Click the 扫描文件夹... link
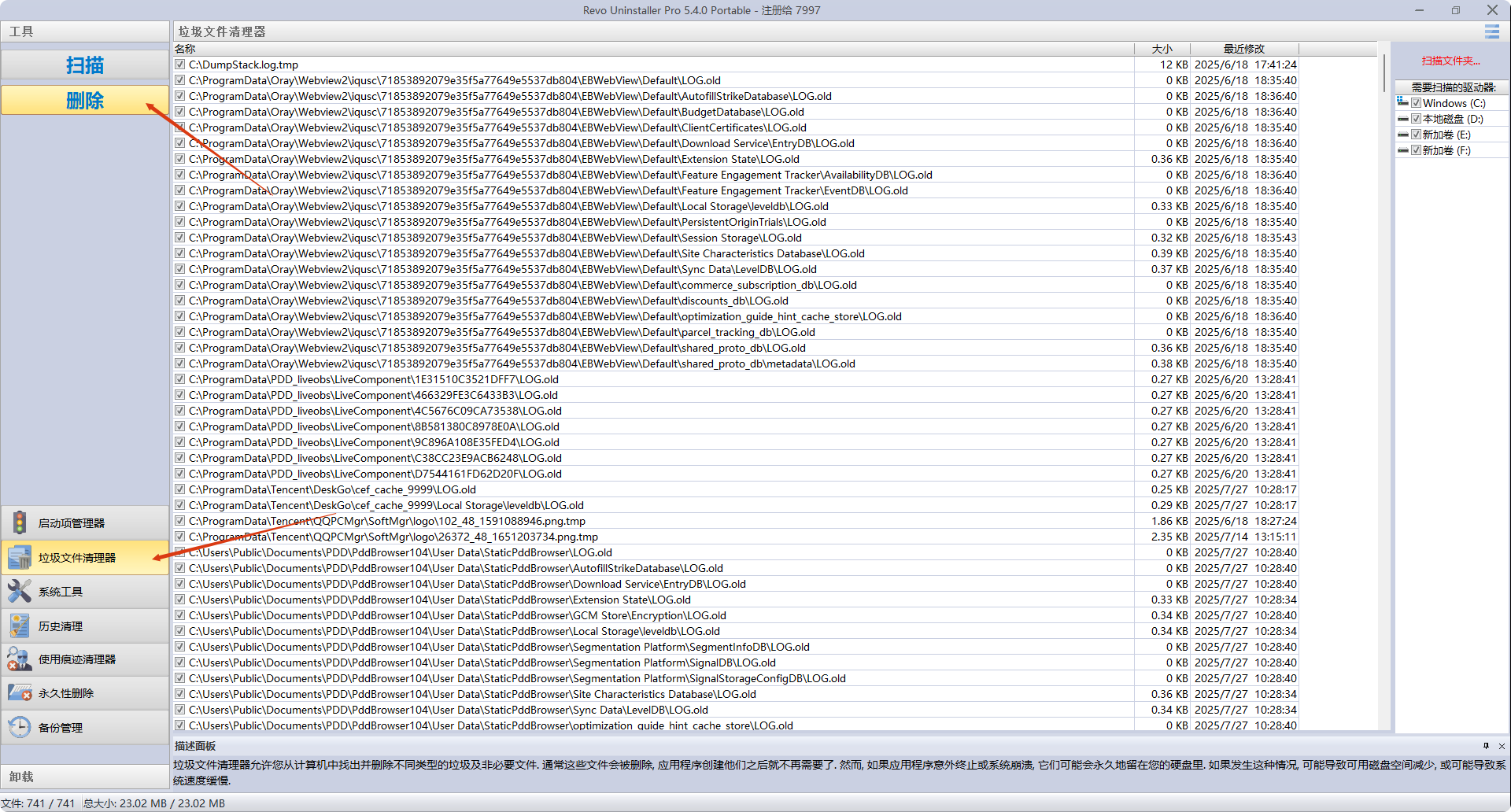 pos(1450,61)
